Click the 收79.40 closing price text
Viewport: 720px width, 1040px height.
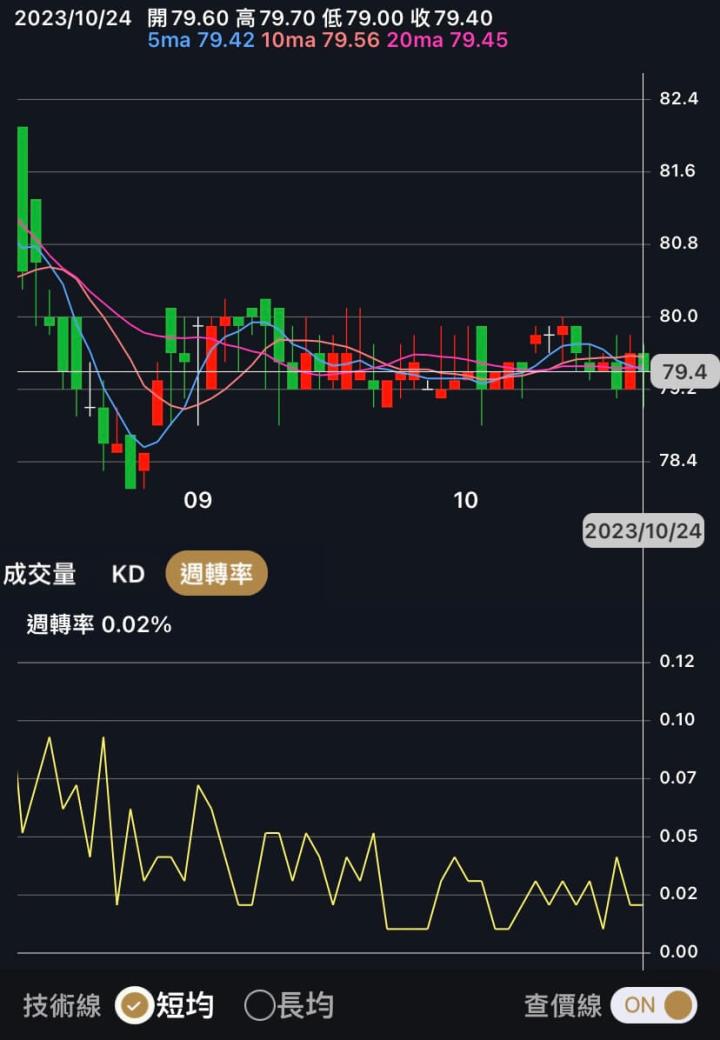[451, 18]
